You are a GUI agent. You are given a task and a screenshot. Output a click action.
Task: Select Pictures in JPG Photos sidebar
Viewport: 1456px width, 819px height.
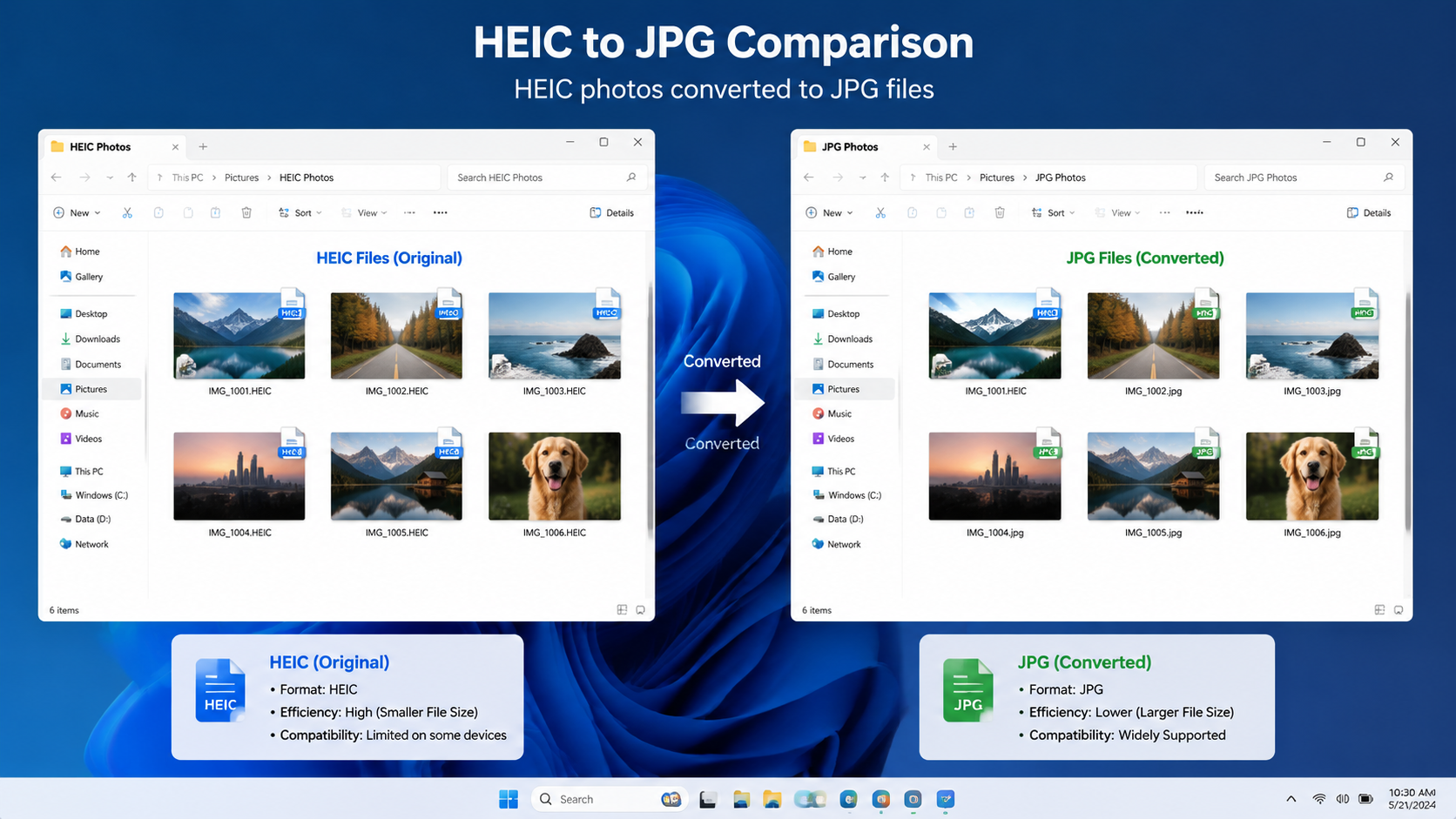coord(845,389)
